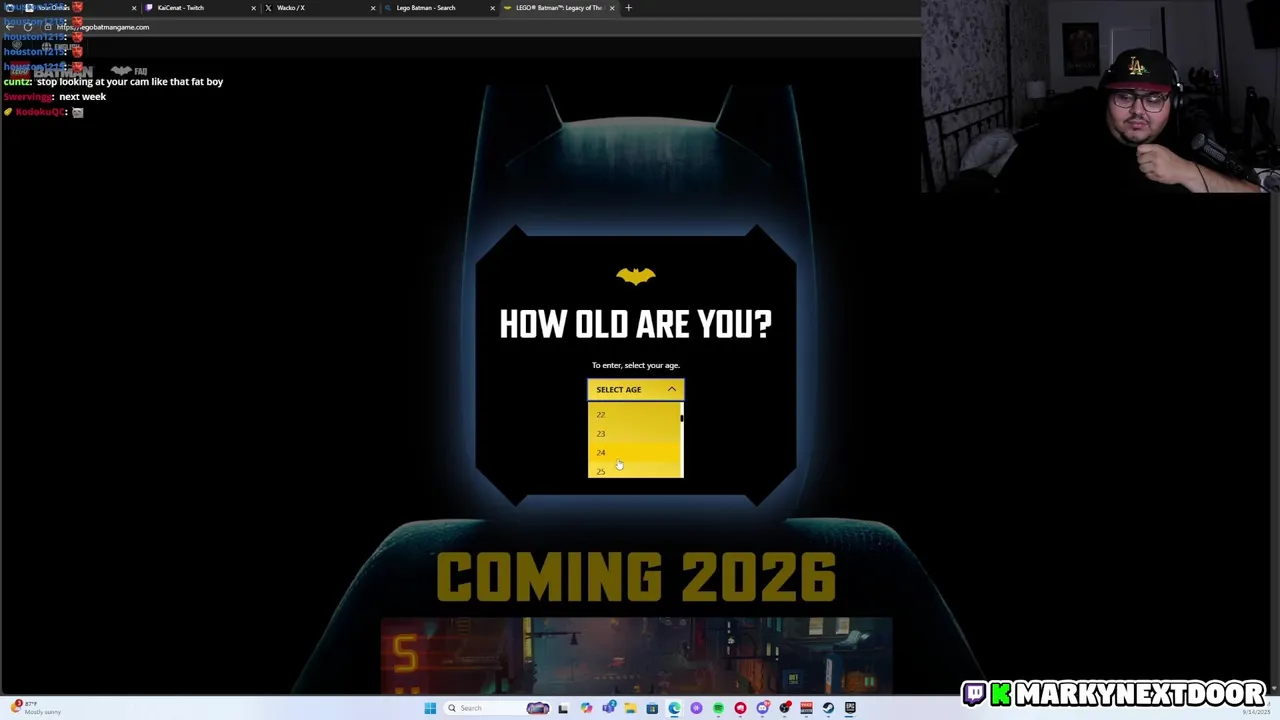Open Microsoft Store from the taskbar
The height and width of the screenshot is (720, 1280).
(652, 708)
